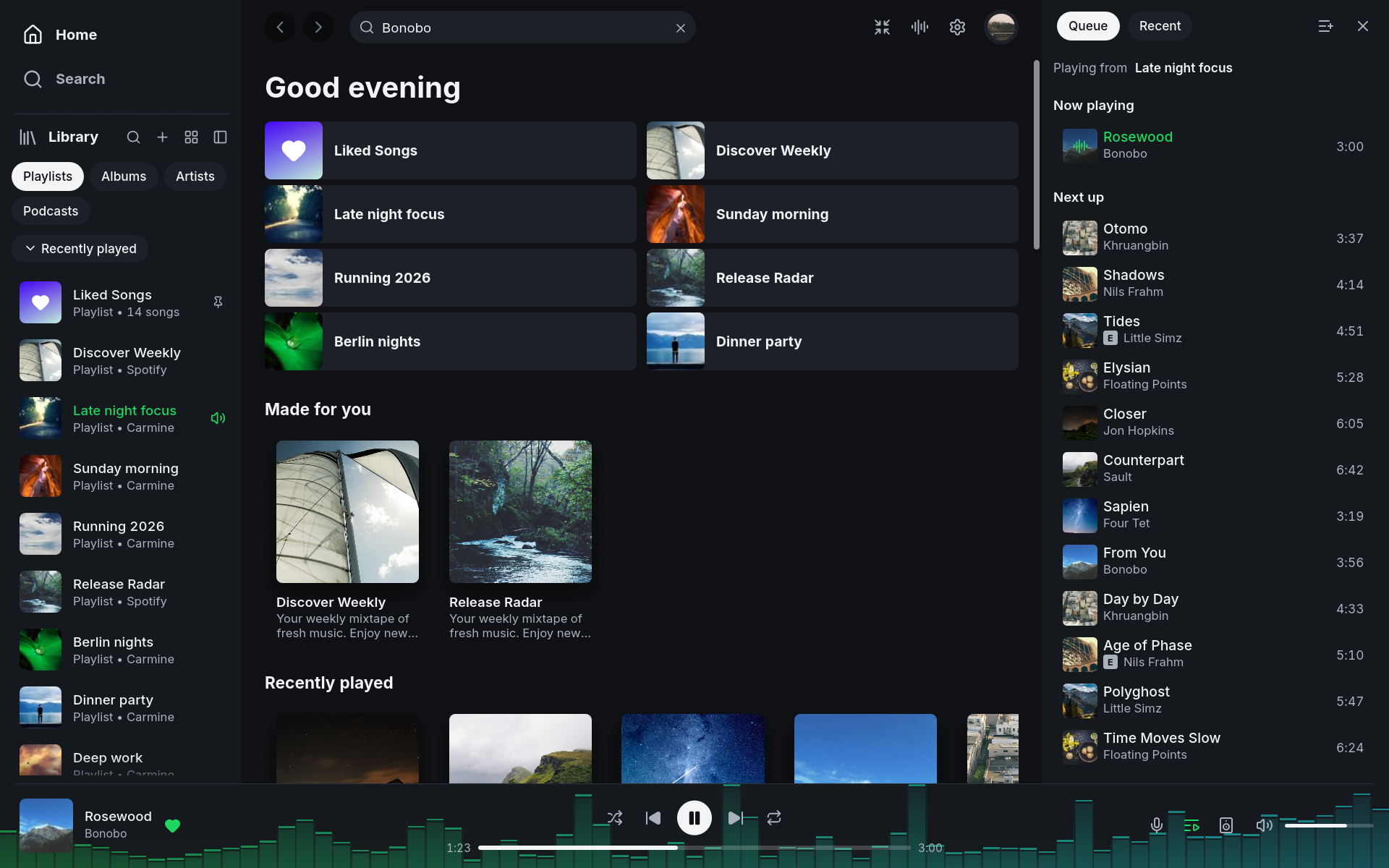Open Late night focus playing-from link
This screenshot has width=1389, height=868.
1184,68
